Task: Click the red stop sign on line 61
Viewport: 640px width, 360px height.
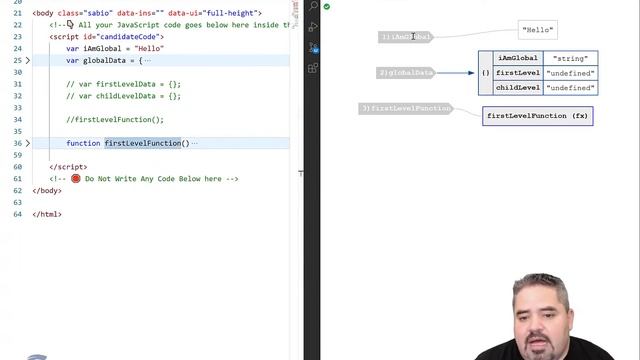Action: (76, 178)
